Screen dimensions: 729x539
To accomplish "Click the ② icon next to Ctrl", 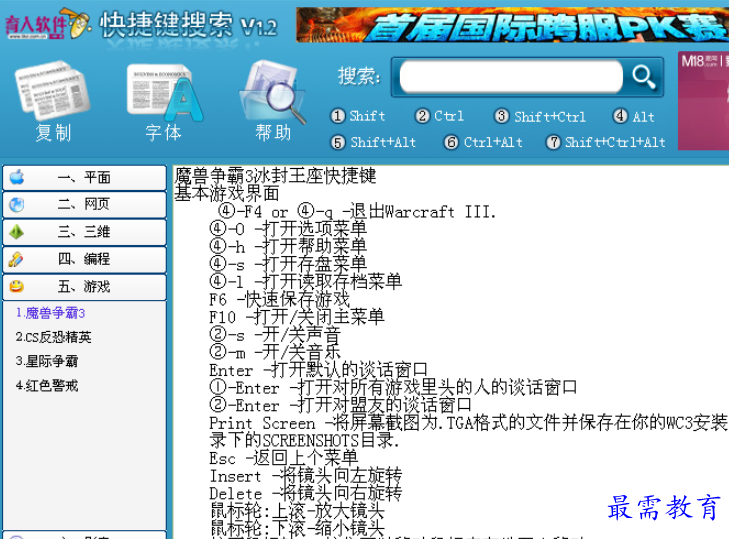I will [x=422, y=116].
